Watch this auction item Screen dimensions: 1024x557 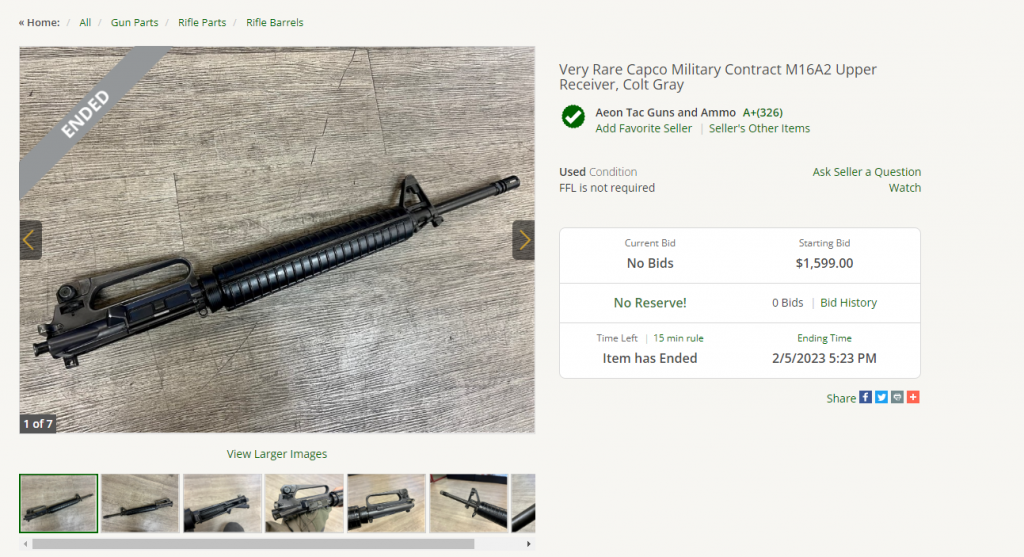click(x=904, y=188)
